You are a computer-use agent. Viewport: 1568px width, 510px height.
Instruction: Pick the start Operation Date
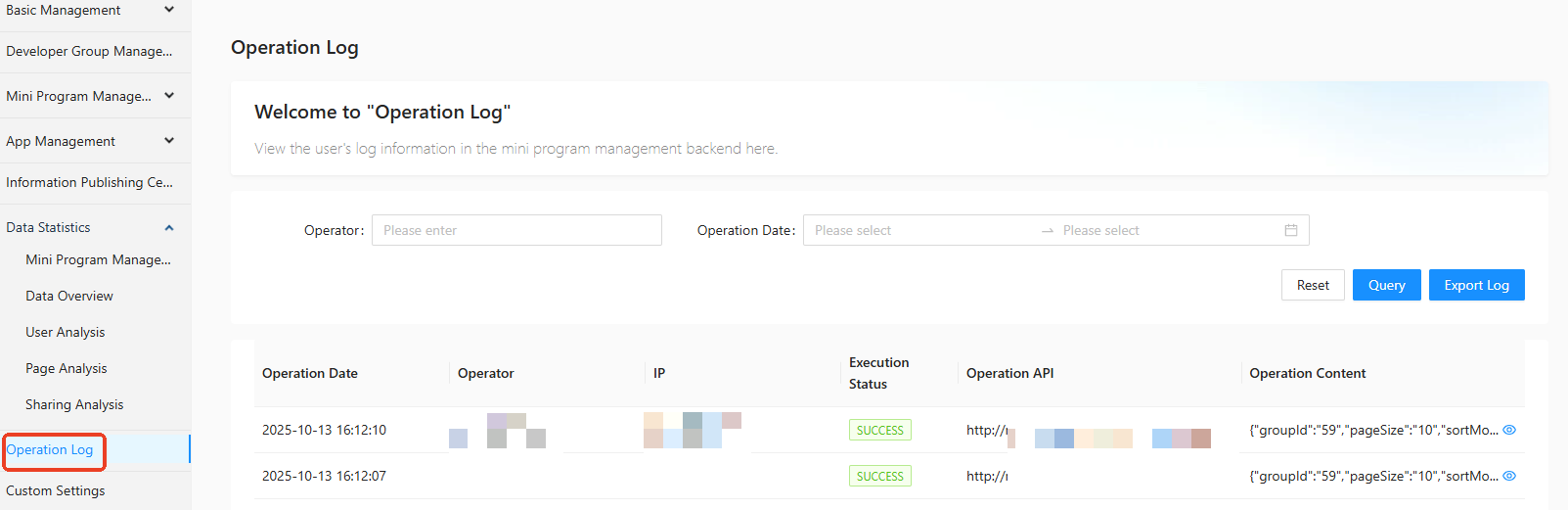pos(919,230)
